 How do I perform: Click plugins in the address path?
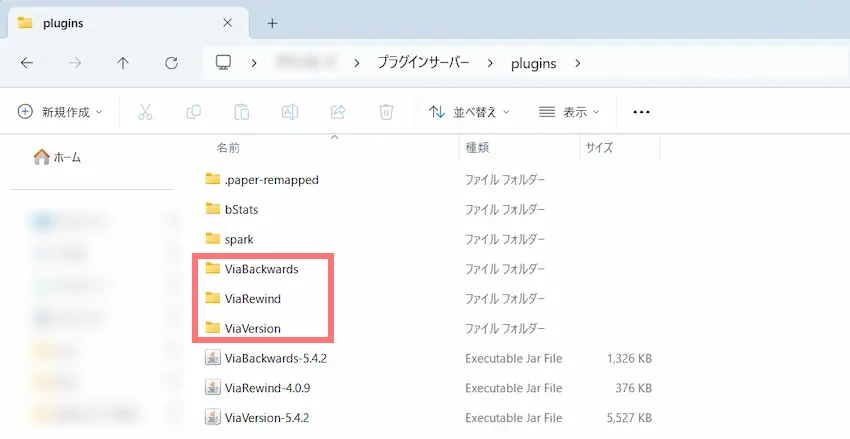pyautogui.click(x=533, y=63)
